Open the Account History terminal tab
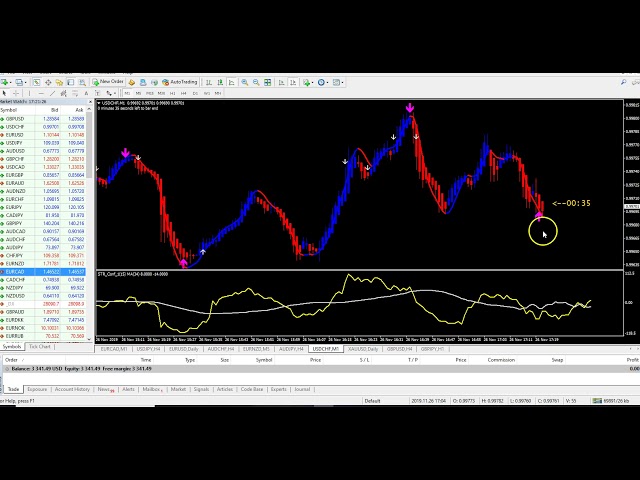Screen dimensions: 640x480 (71, 389)
